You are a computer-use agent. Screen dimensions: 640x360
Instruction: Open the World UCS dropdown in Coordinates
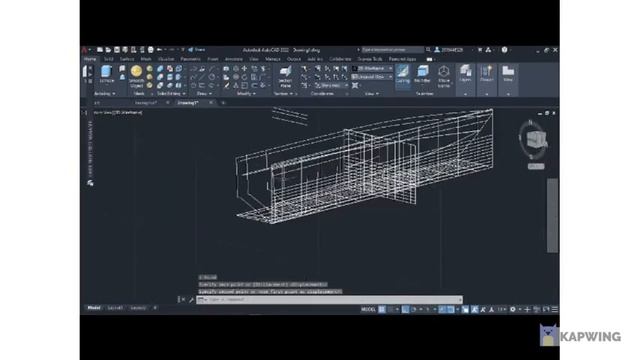[331, 85]
